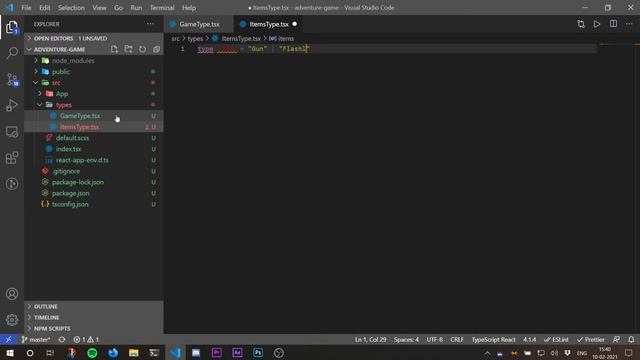Open the Run and Debug view
Screen dimensions: 640x360
12,105
